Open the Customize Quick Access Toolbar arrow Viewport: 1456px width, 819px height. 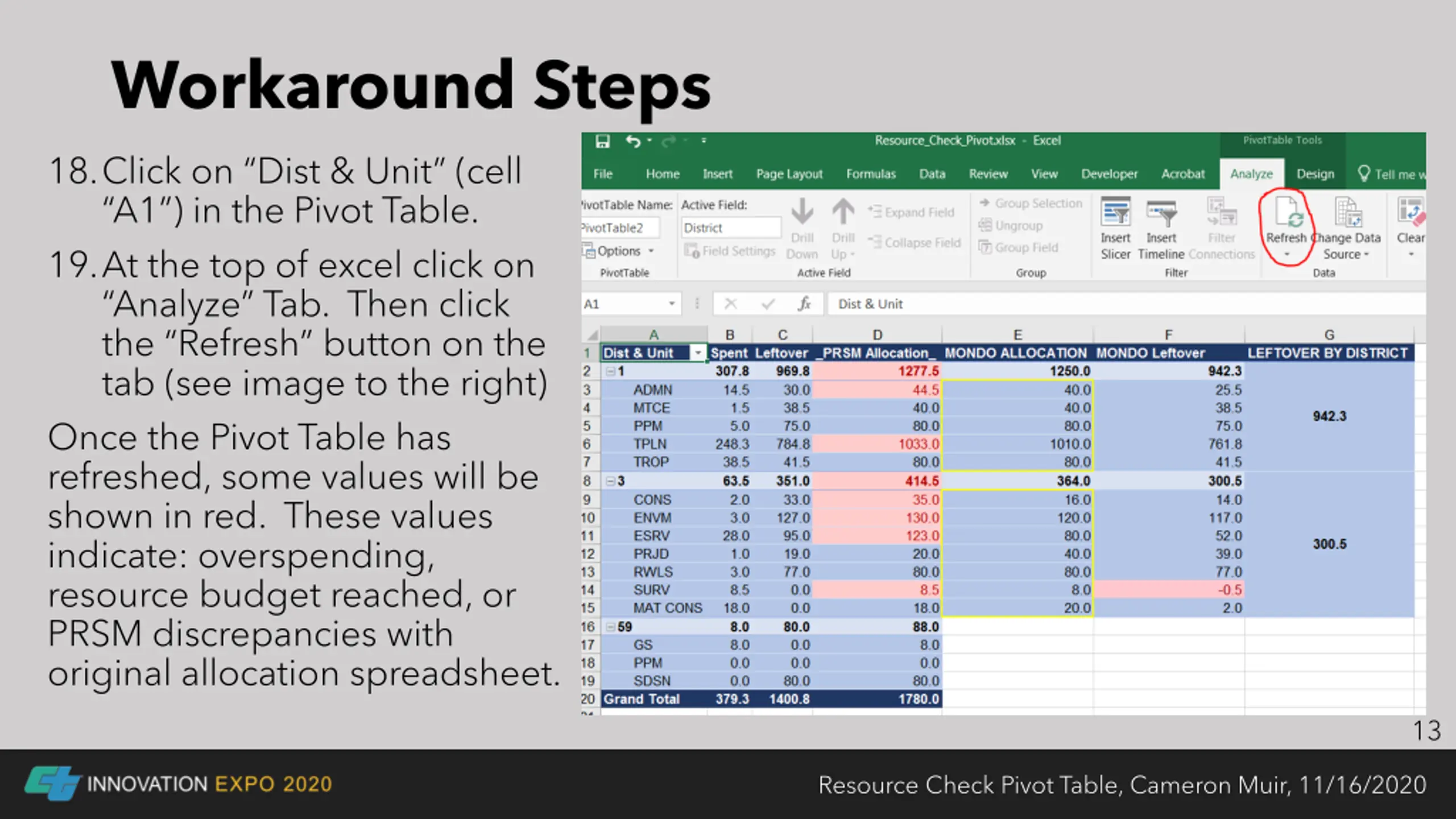click(704, 140)
